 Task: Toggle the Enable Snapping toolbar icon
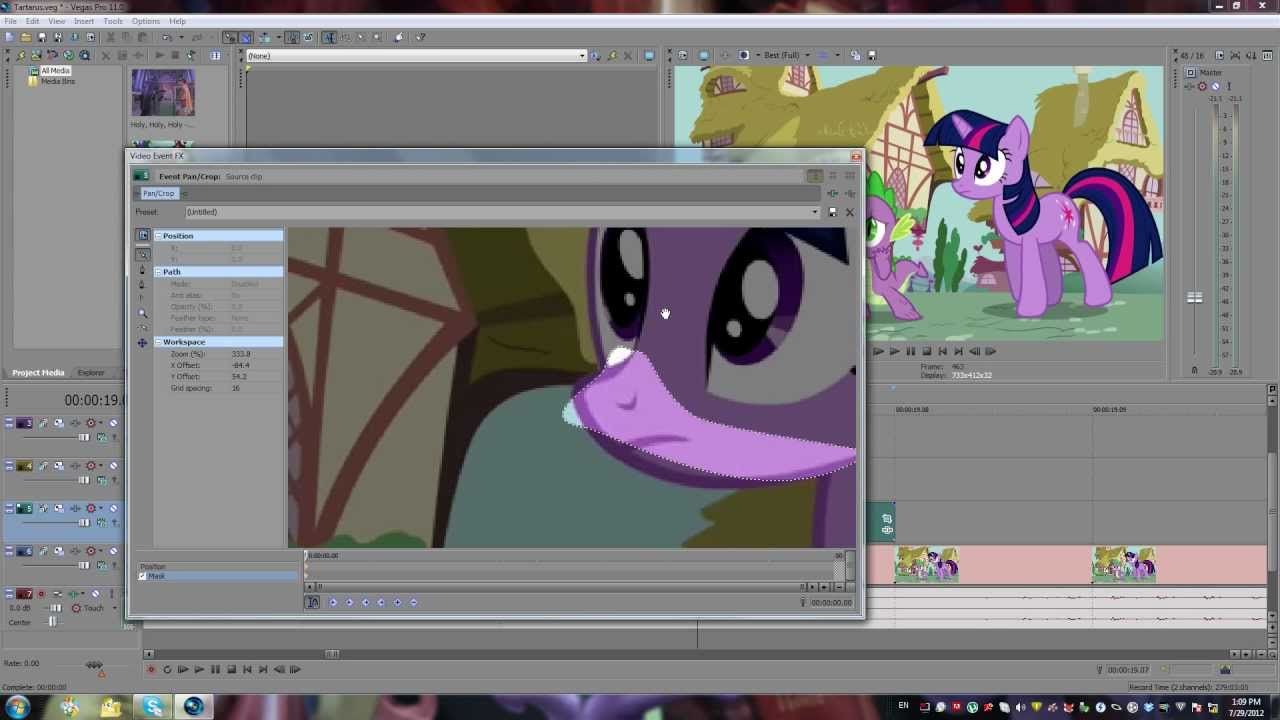pos(229,38)
